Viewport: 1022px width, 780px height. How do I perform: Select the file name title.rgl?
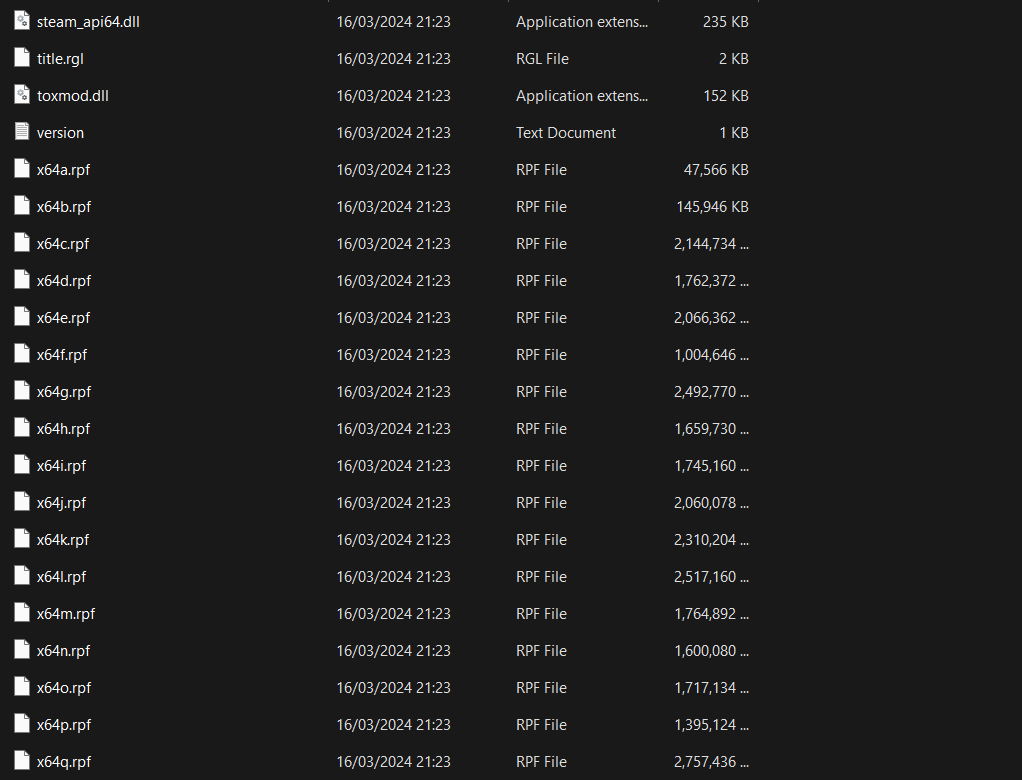pos(60,59)
